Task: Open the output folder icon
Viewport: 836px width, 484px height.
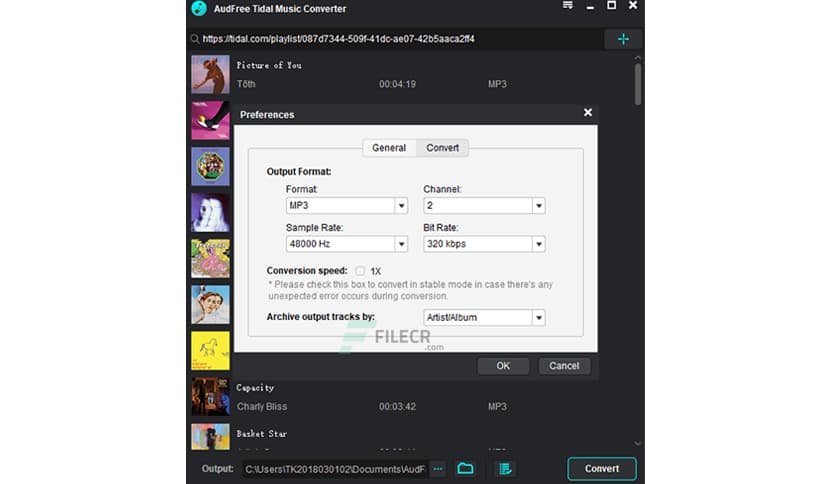Action: click(x=465, y=469)
